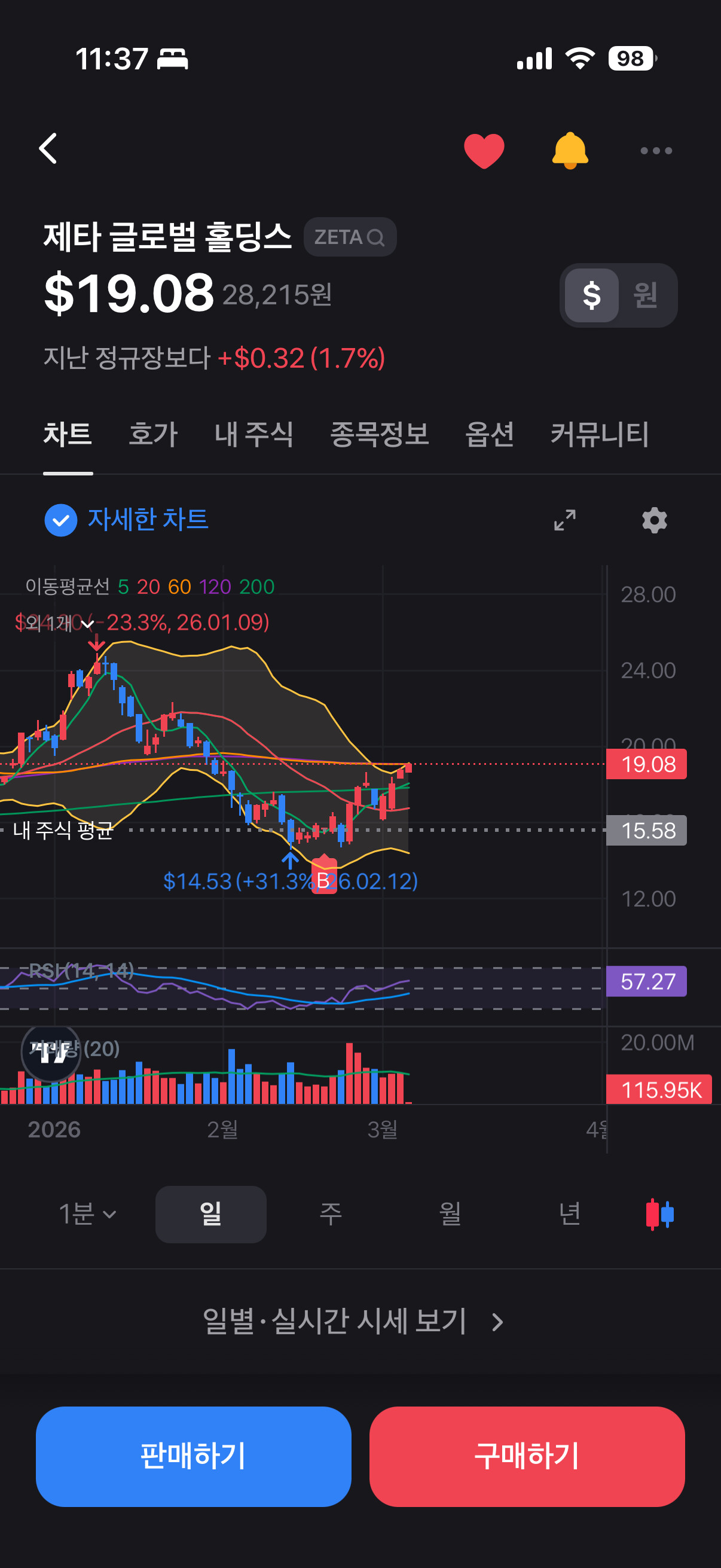The height and width of the screenshot is (1568, 721).
Task: Tap the status bar clock 11:37
Action: [x=111, y=59]
